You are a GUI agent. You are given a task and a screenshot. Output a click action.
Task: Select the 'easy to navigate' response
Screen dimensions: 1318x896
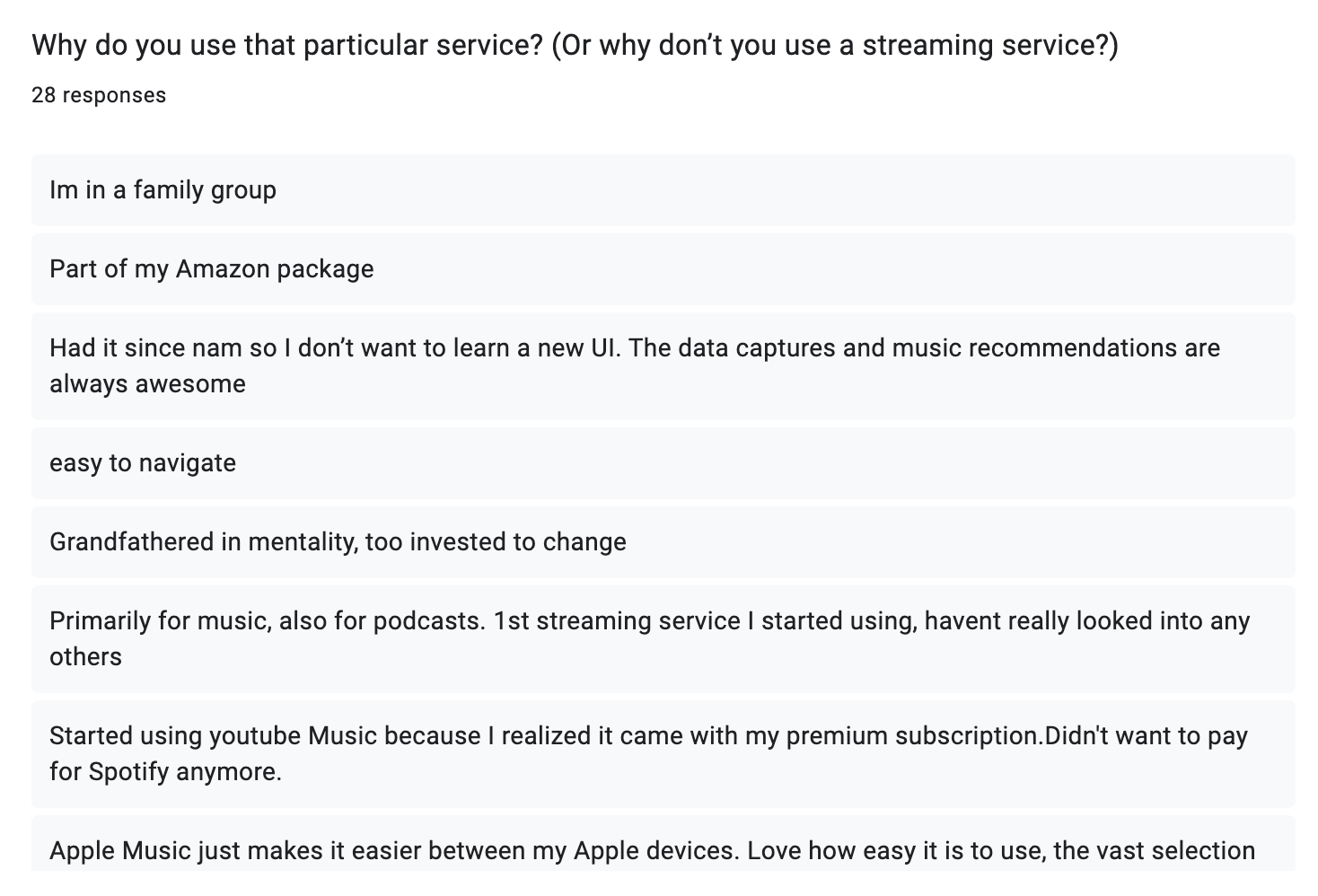pos(663,463)
